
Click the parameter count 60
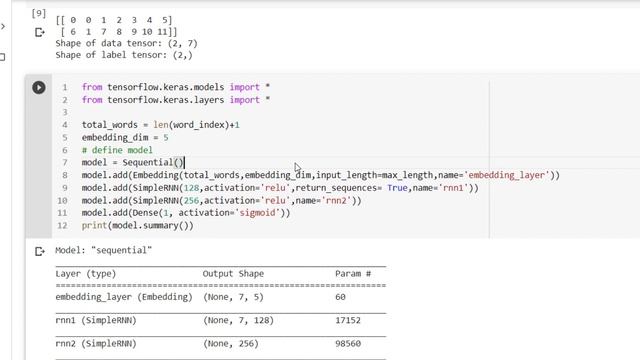point(340,297)
